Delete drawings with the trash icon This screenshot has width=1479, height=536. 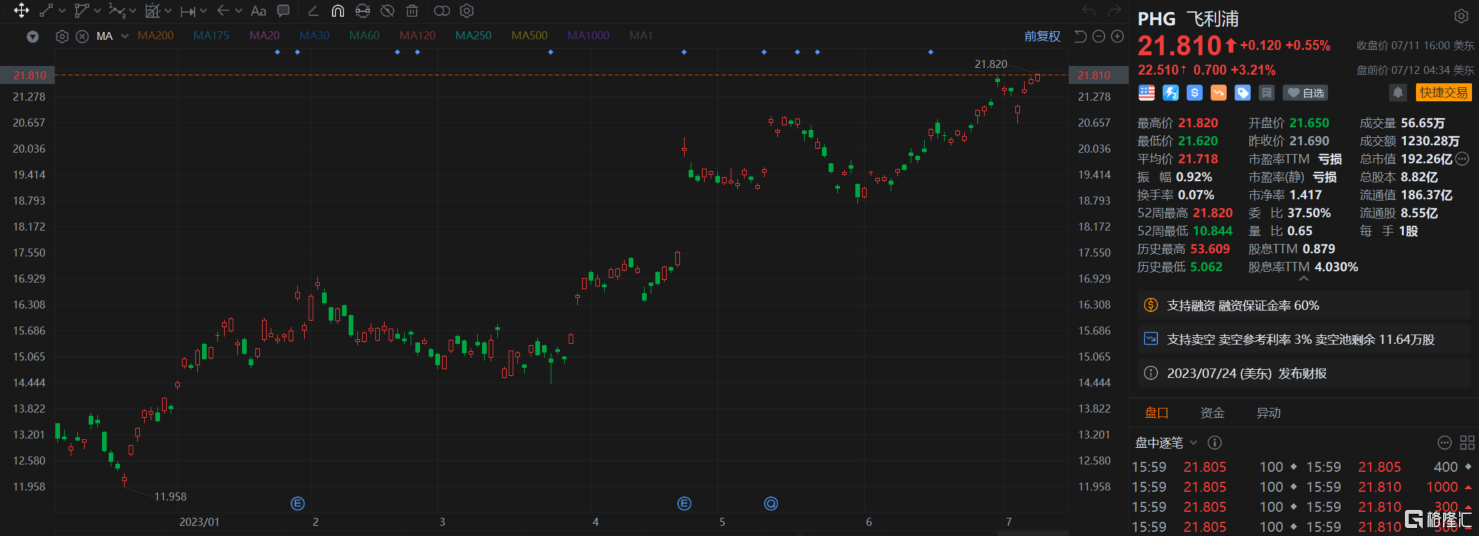[412, 11]
